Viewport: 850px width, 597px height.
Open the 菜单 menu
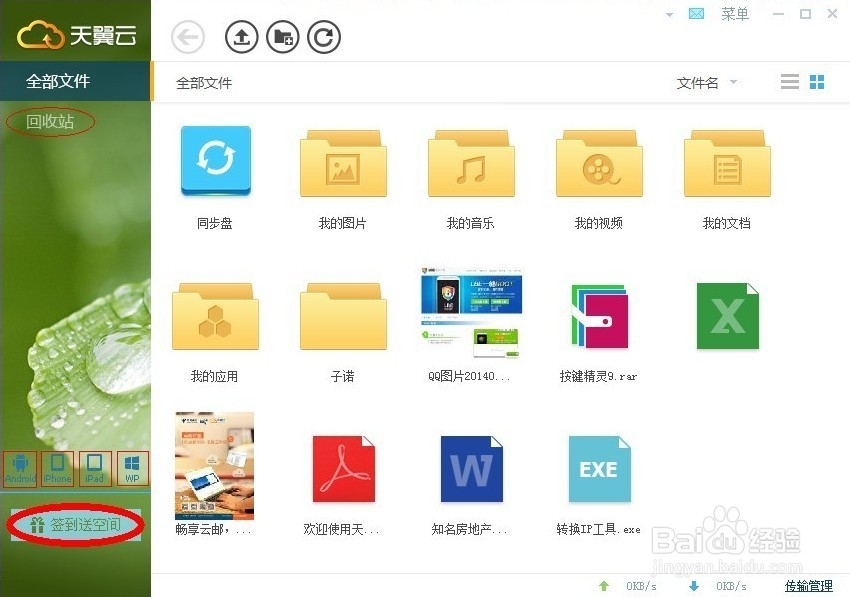pyautogui.click(x=735, y=14)
